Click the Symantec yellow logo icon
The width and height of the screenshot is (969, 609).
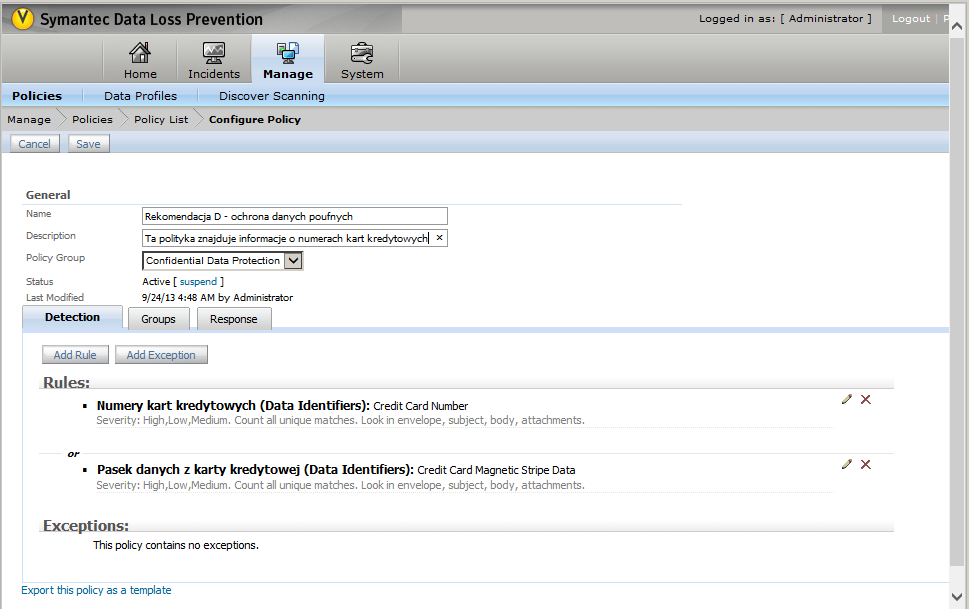[x=22, y=19]
